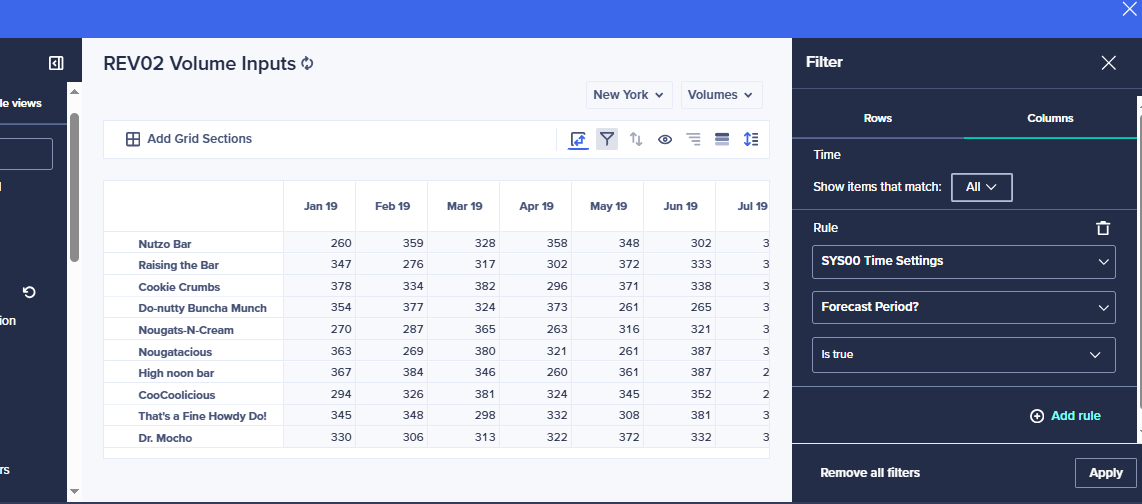Image resolution: width=1142 pixels, height=504 pixels.
Task: Select the CooCoolicious row
Action: pyautogui.click(x=177, y=395)
